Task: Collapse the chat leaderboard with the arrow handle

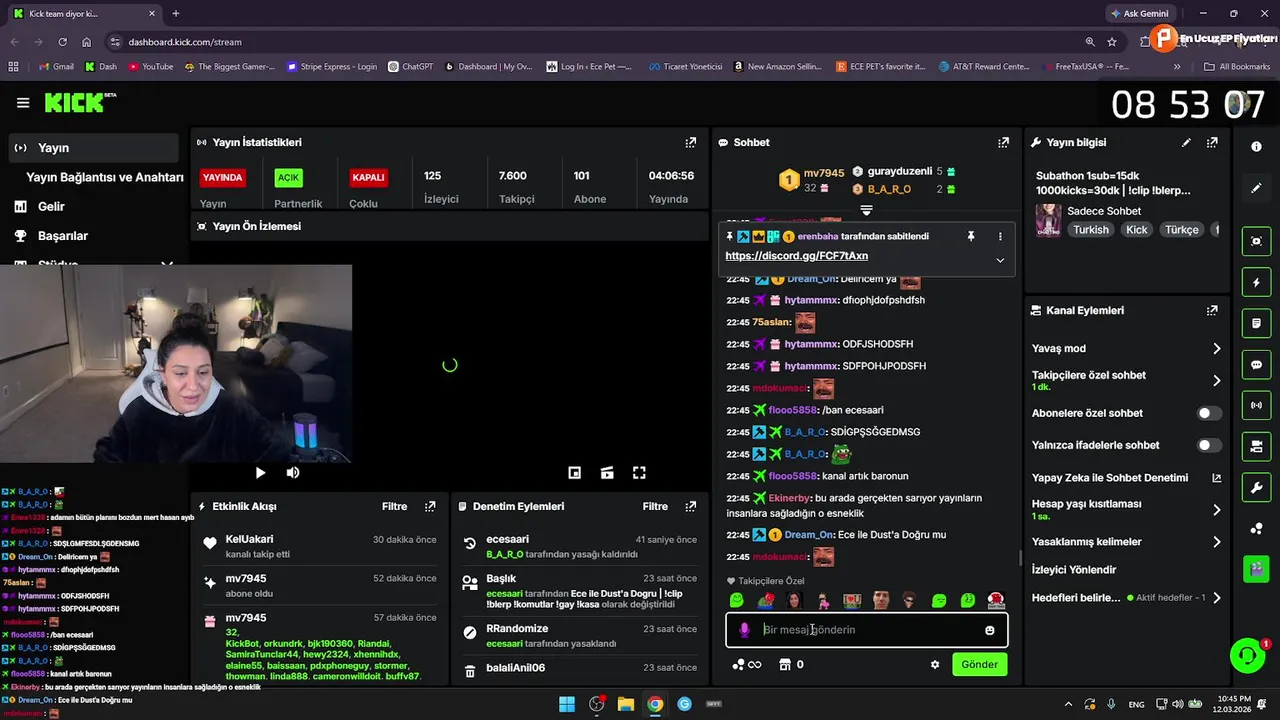Action: [x=866, y=211]
